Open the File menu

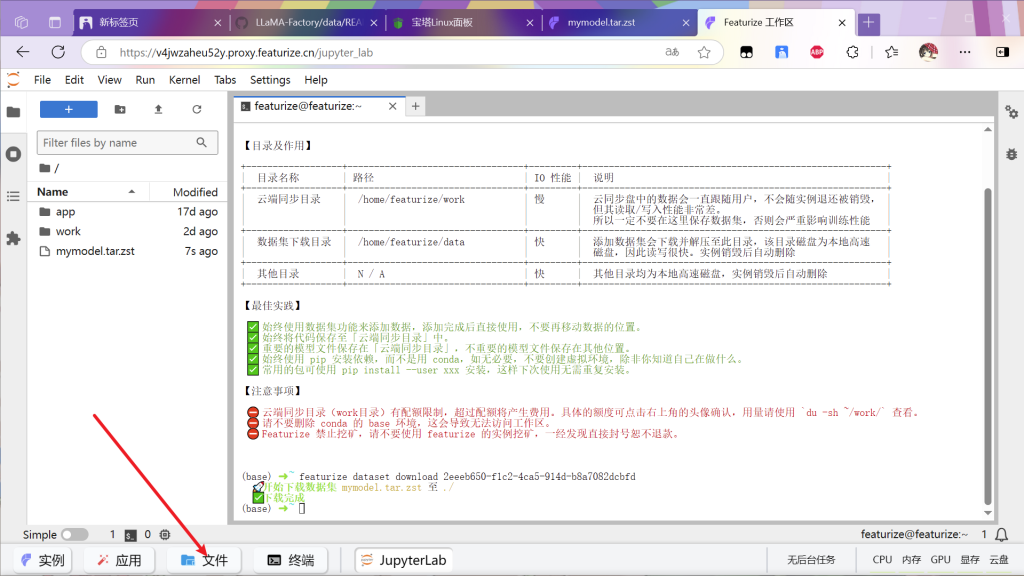click(42, 80)
